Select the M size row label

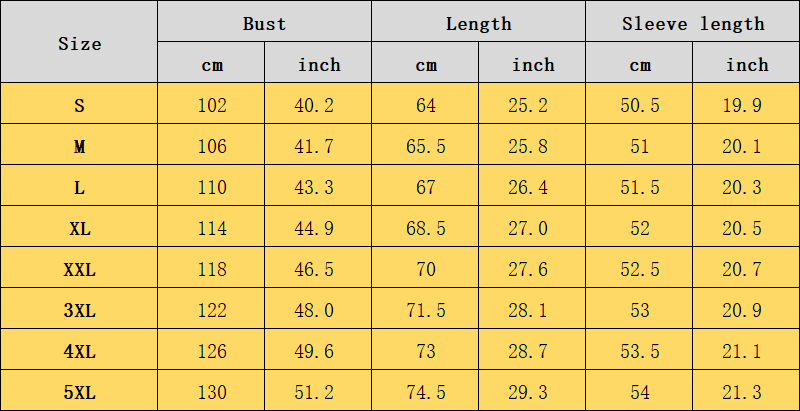79,144
